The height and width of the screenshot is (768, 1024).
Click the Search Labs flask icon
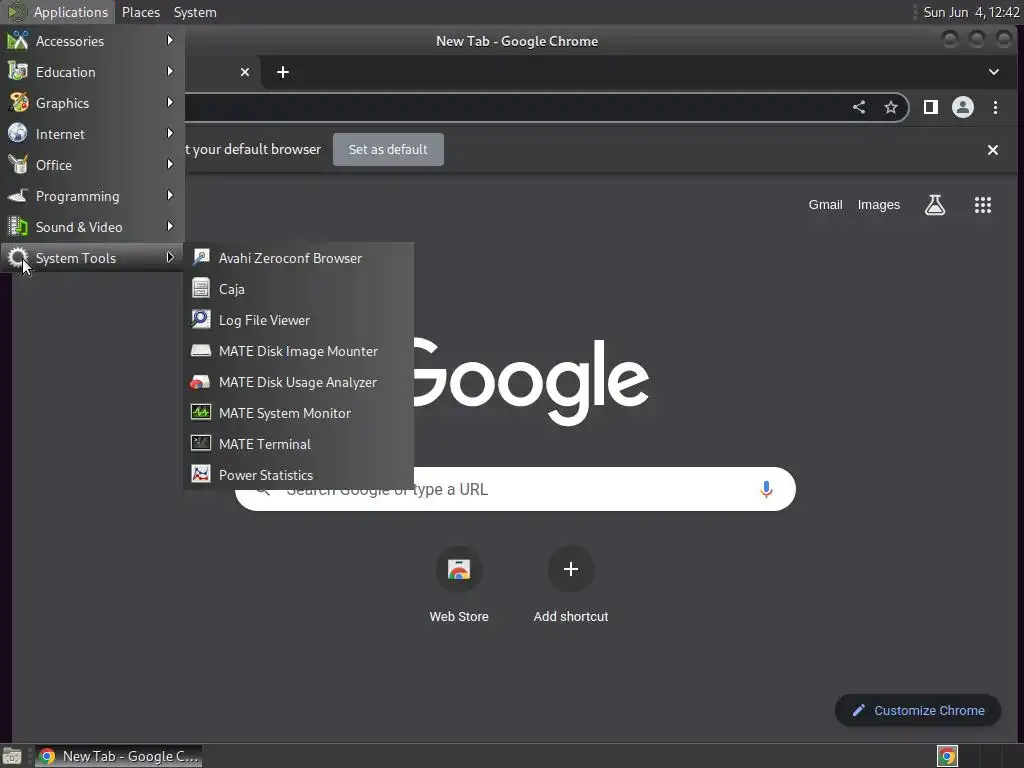[x=935, y=205]
